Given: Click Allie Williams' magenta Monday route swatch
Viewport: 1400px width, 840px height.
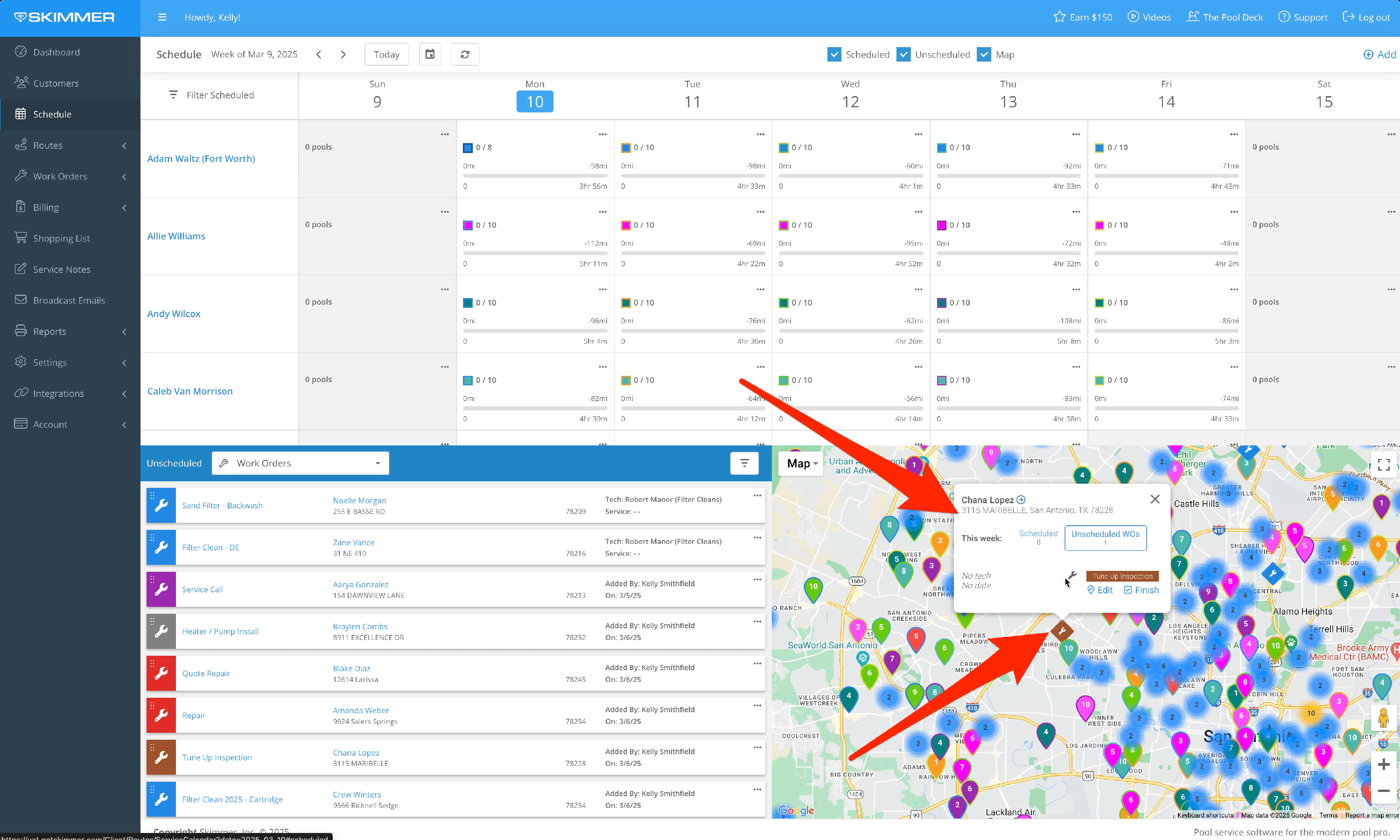Looking at the screenshot, I should [468, 225].
